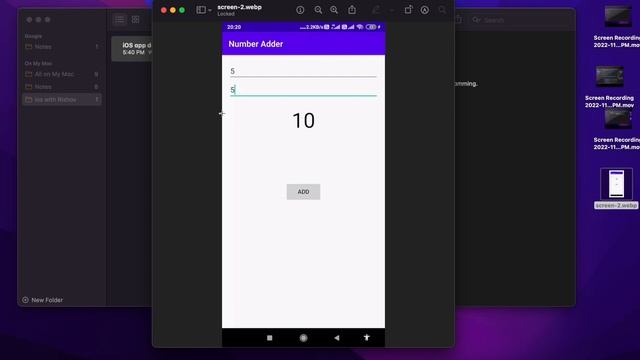Zoom out using Preview toolbar magnifier
This screenshot has height=360, width=640.
click(x=318, y=10)
